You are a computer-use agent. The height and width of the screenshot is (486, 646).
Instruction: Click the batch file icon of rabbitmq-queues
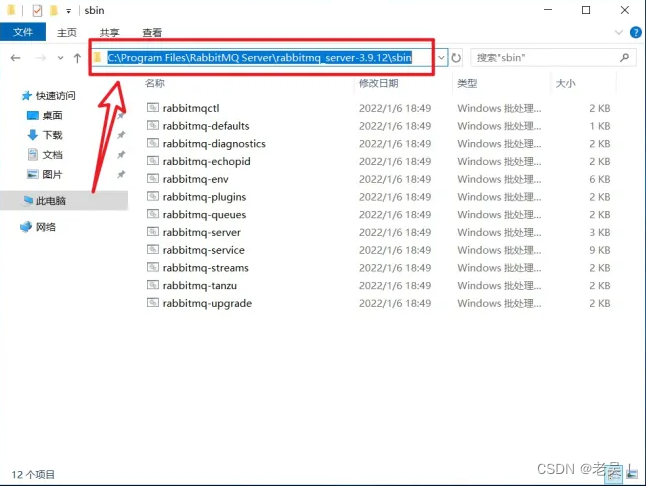153,214
